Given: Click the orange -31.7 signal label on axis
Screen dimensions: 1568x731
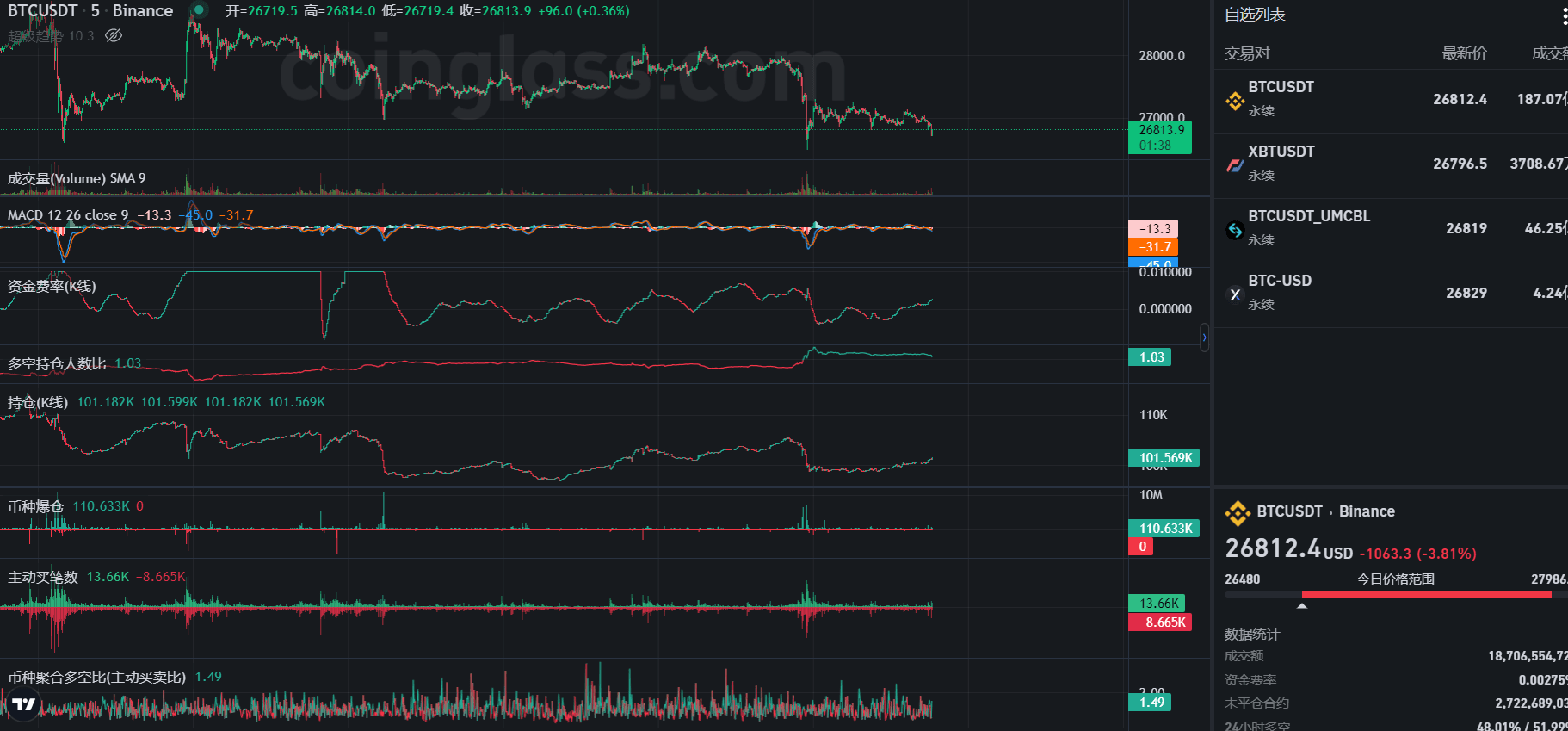Looking at the screenshot, I should [1153, 247].
